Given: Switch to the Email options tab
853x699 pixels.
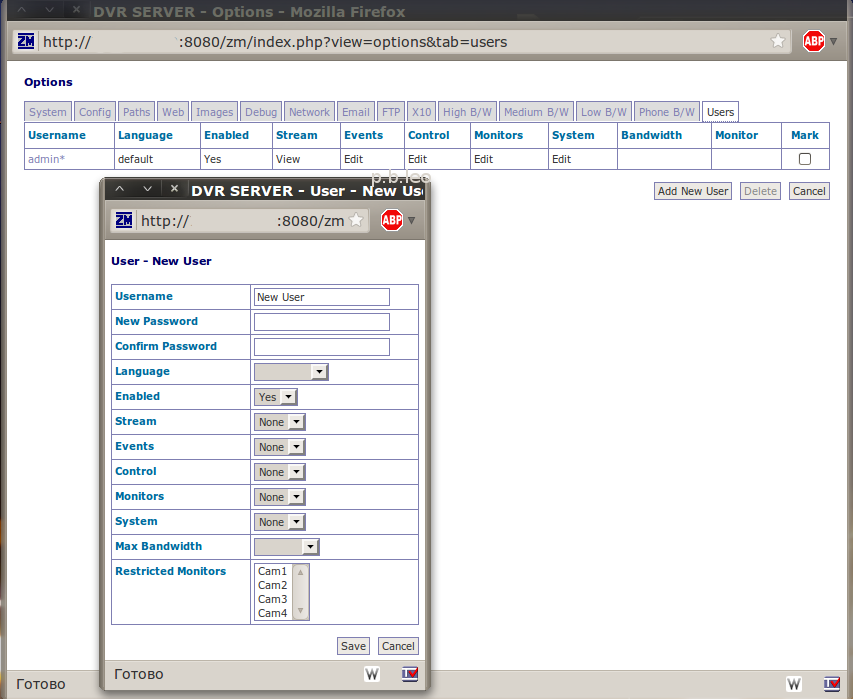Looking at the screenshot, I should point(356,112).
